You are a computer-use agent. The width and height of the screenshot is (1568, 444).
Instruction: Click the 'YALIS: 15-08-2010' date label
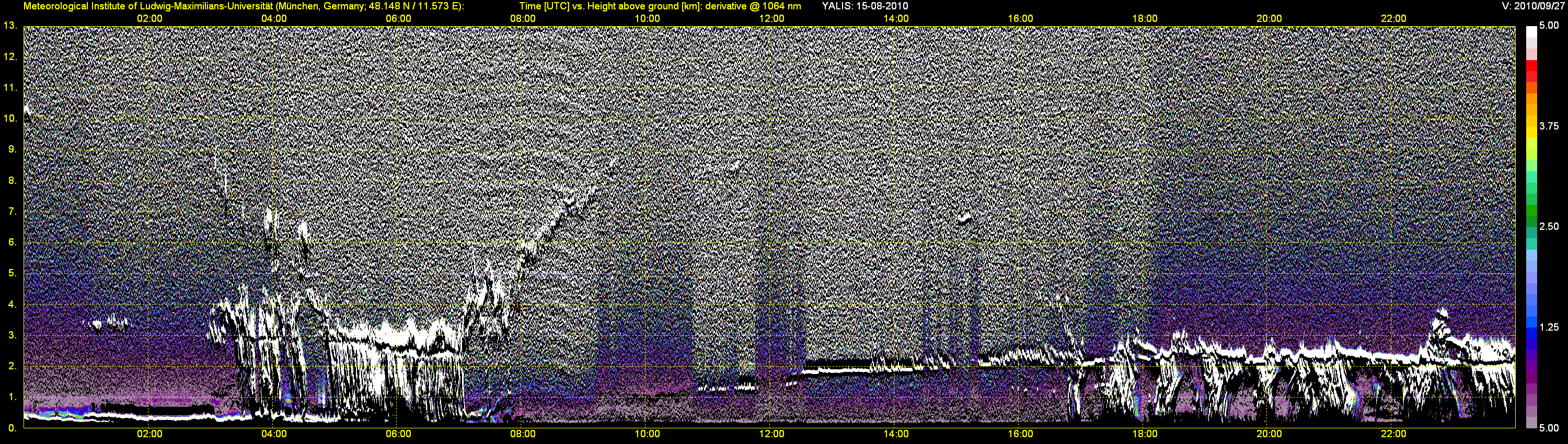(x=865, y=6)
